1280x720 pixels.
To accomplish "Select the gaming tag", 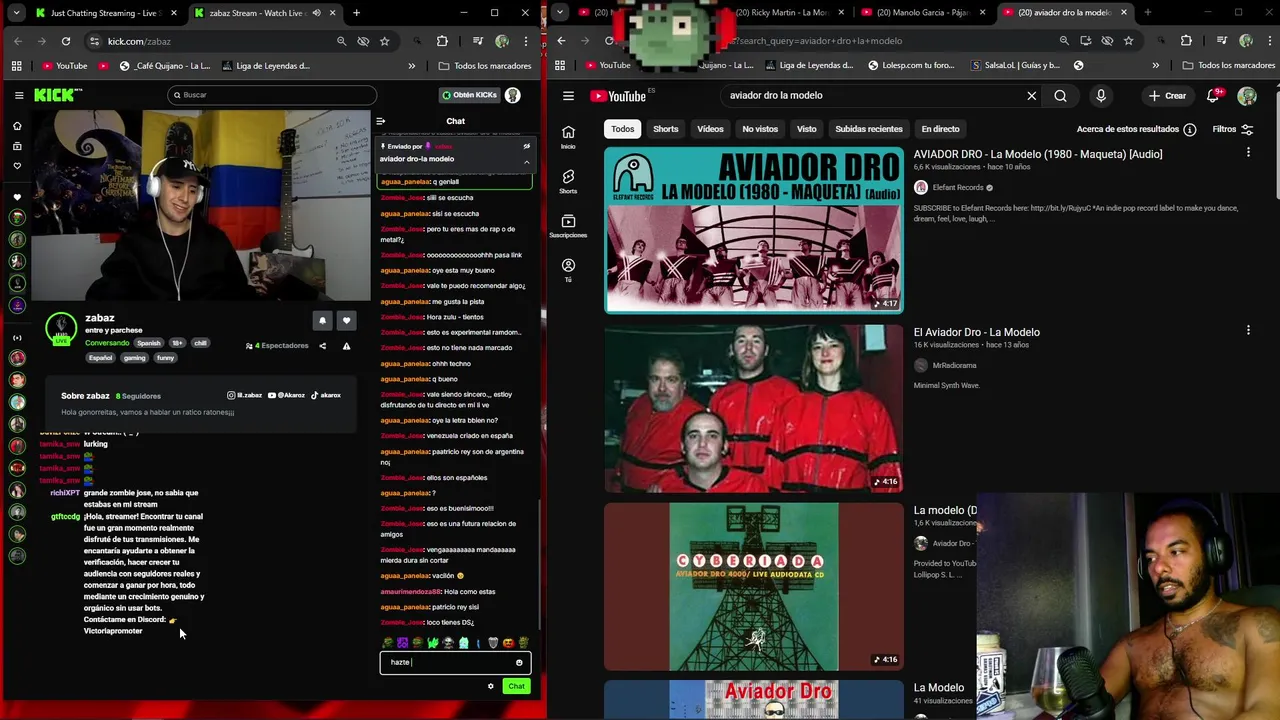I will point(134,358).
